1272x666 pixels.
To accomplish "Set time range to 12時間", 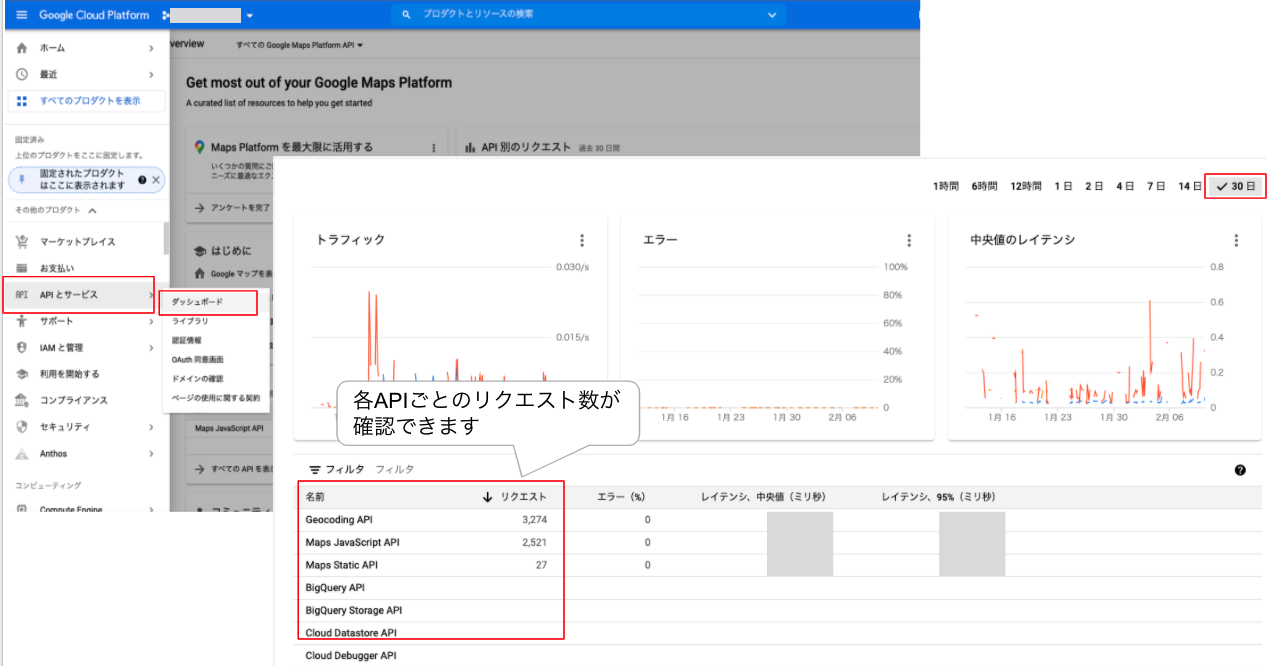I will click(x=1026, y=187).
